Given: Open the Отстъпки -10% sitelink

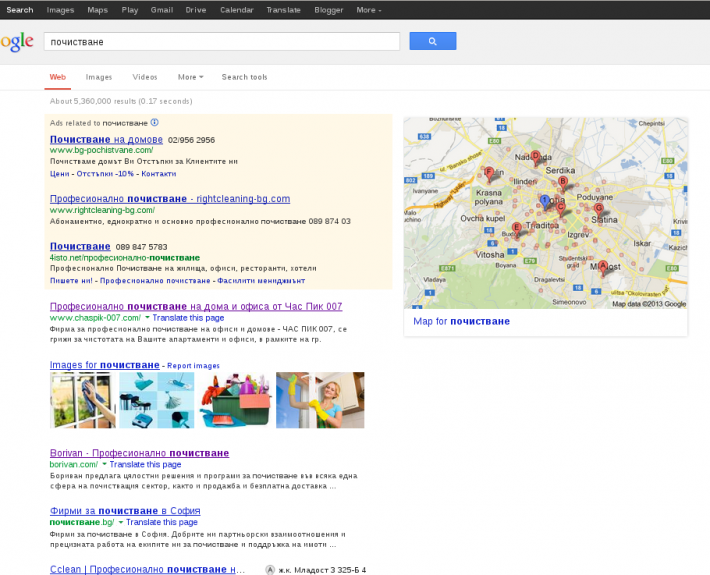Looking at the screenshot, I should tap(105, 173).
